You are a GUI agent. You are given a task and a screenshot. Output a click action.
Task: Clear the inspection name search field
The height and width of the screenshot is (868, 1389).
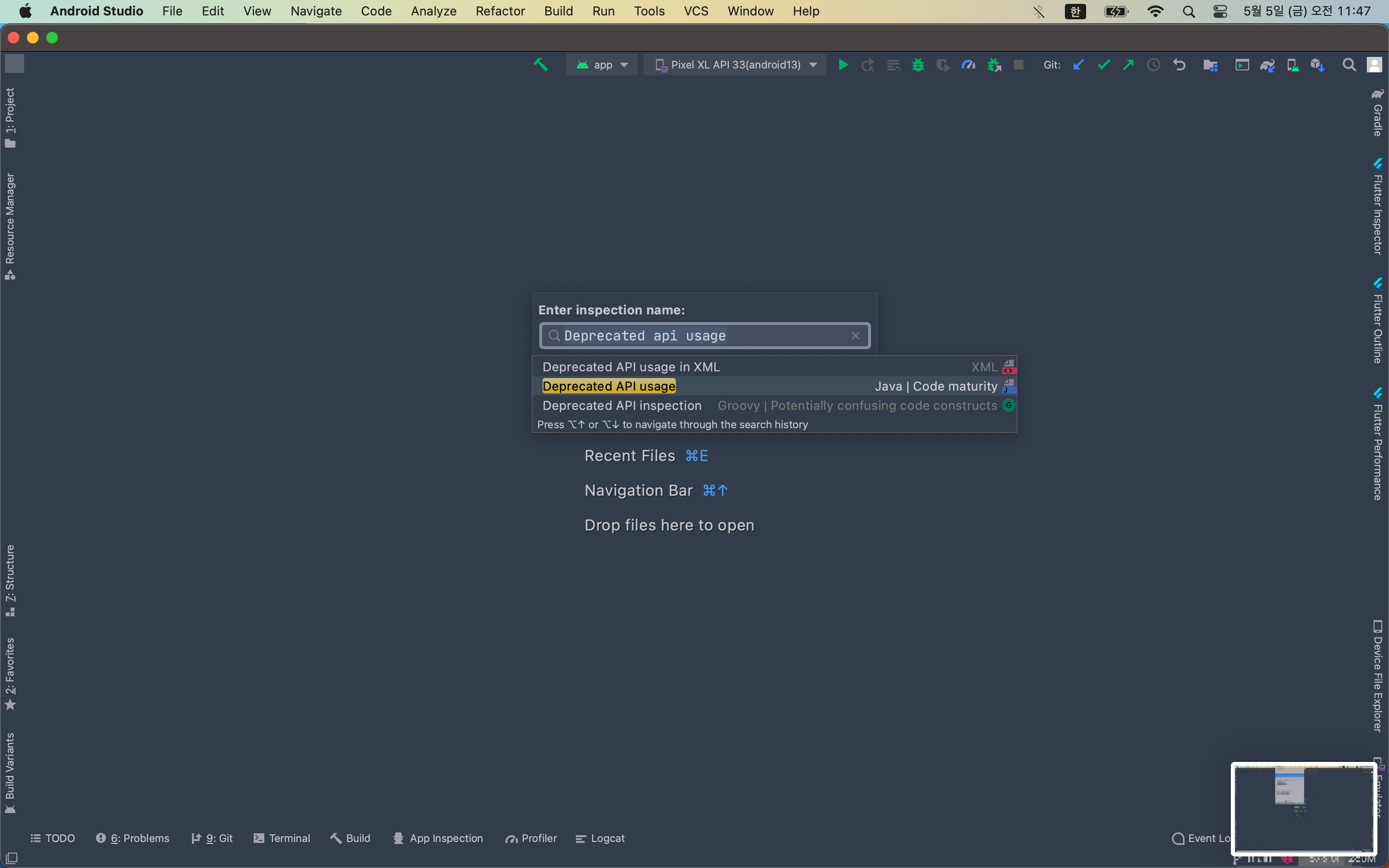click(x=855, y=336)
